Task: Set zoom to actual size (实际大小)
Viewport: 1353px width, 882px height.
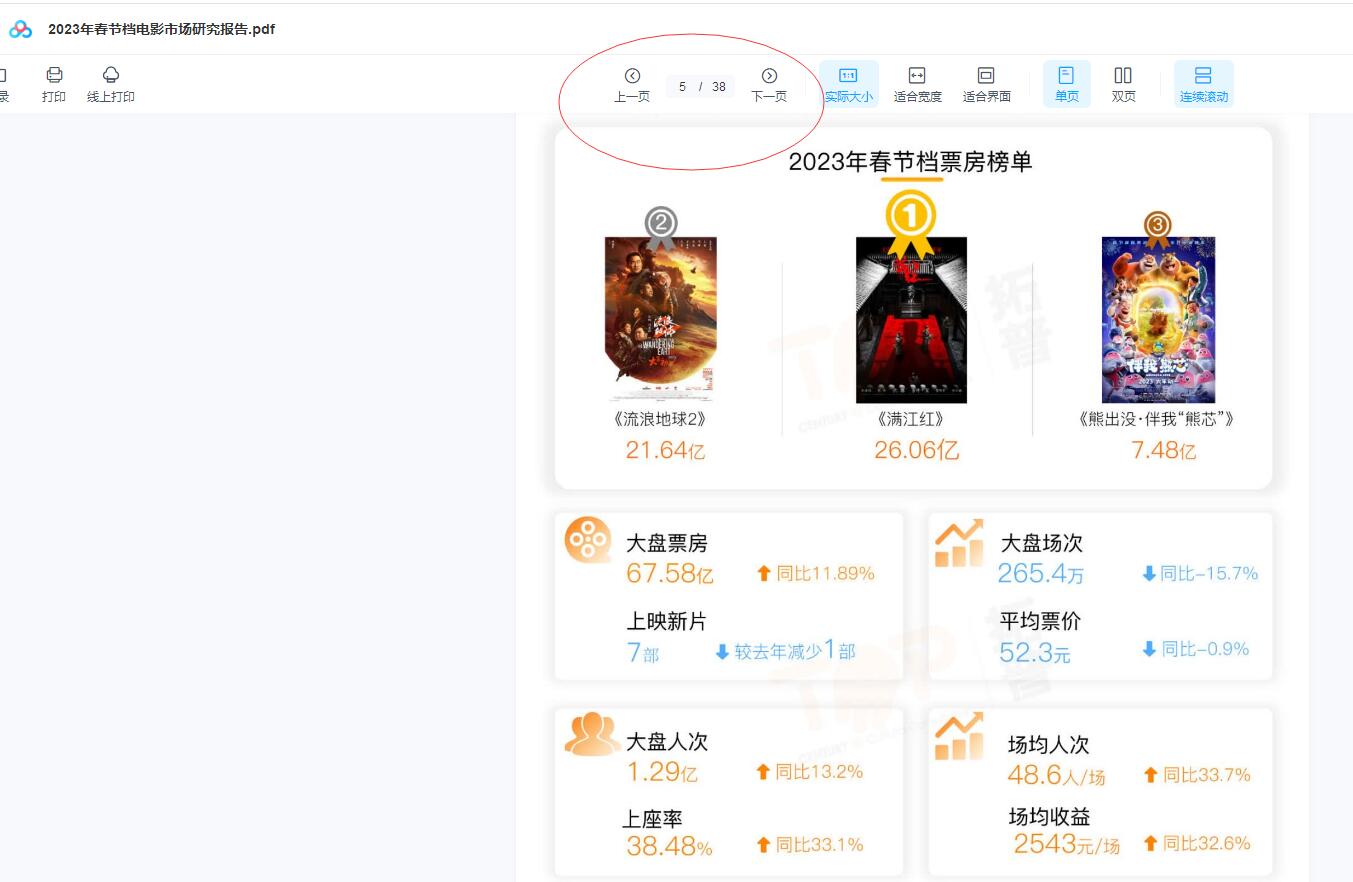Action: coord(848,84)
